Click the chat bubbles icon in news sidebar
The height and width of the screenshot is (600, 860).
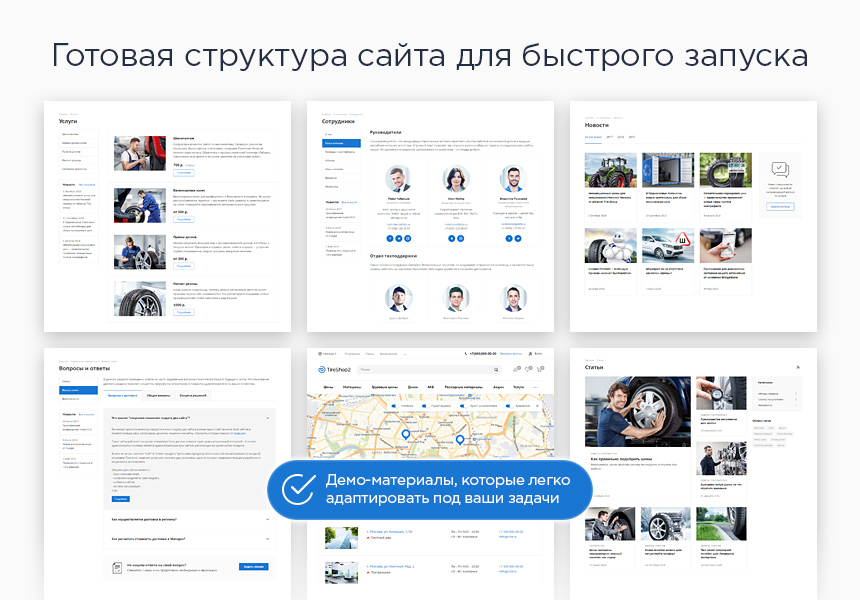780,170
